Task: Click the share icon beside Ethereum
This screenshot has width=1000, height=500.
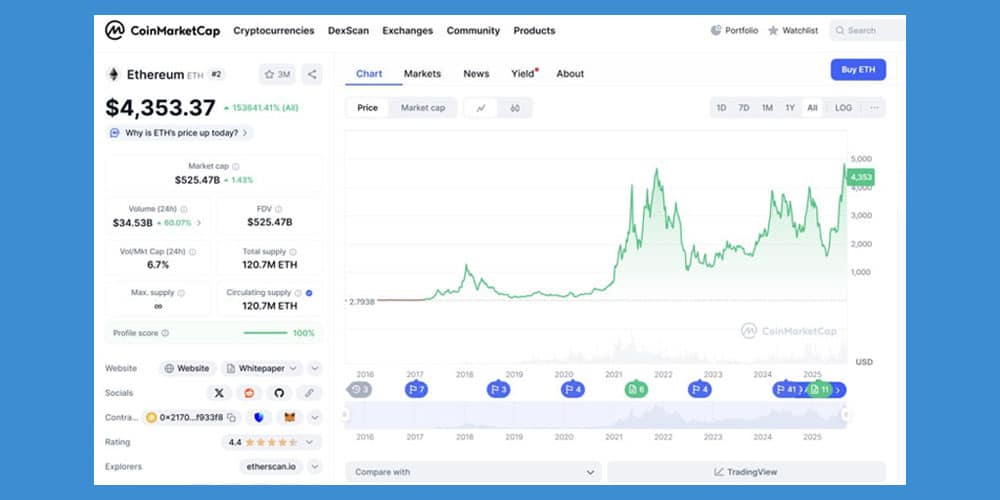Action: pos(312,74)
